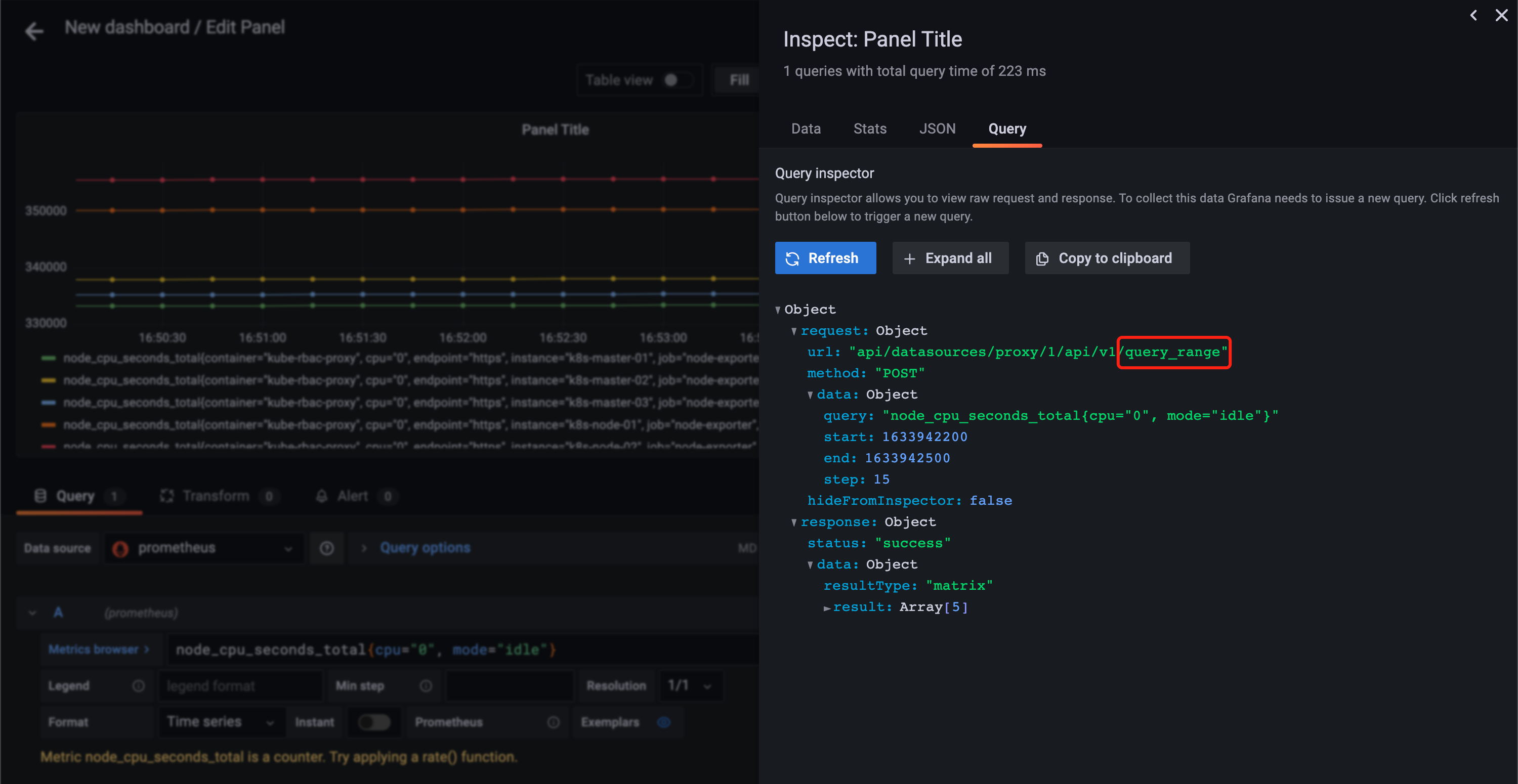Expand the result Array[5] node
Screen dimensions: 1518x784
[827, 607]
